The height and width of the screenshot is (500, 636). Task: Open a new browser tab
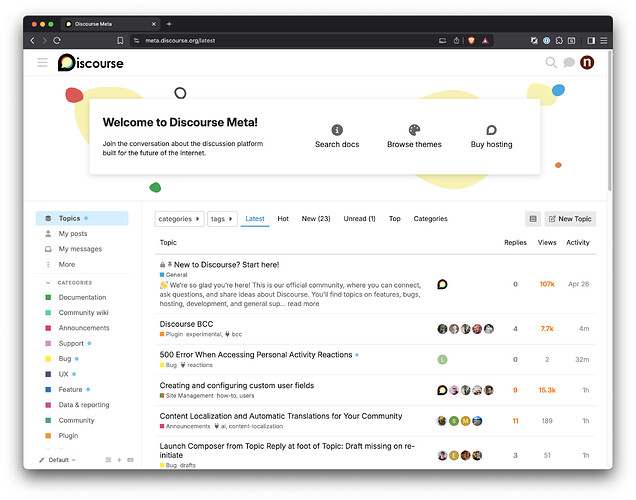click(x=169, y=24)
